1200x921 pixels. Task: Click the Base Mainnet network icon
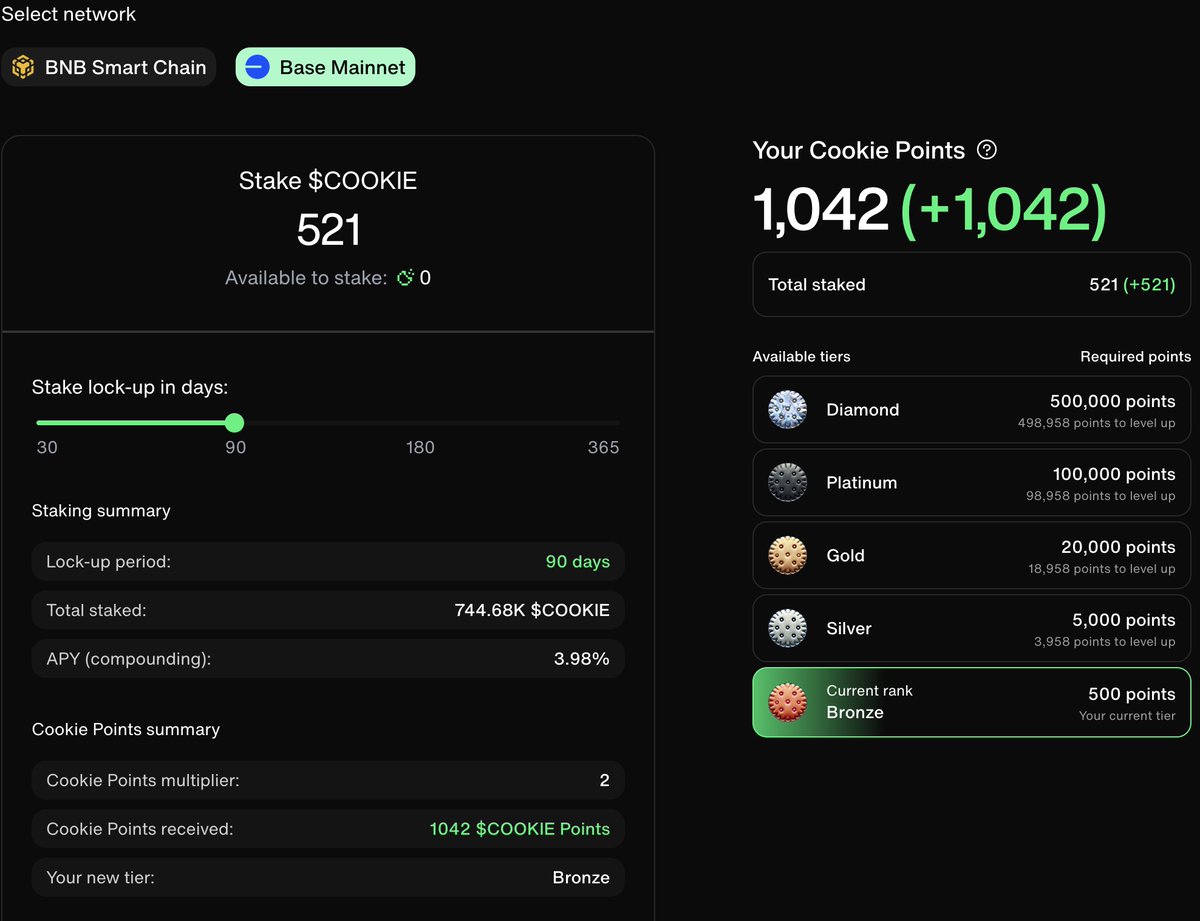click(256, 66)
